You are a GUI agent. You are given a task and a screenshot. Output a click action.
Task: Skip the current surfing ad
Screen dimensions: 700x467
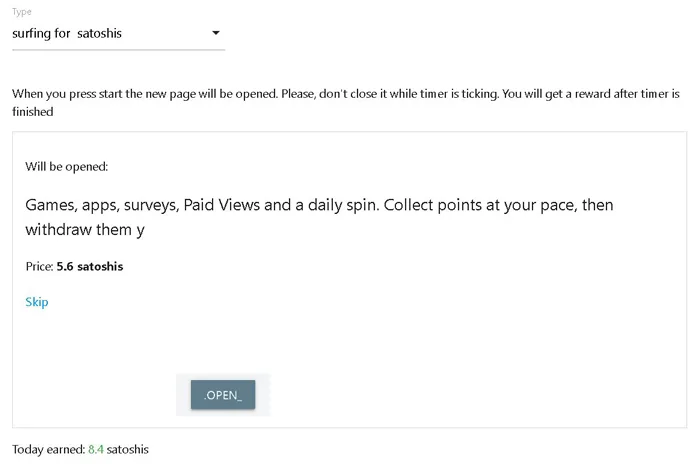pyautogui.click(x=37, y=302)
